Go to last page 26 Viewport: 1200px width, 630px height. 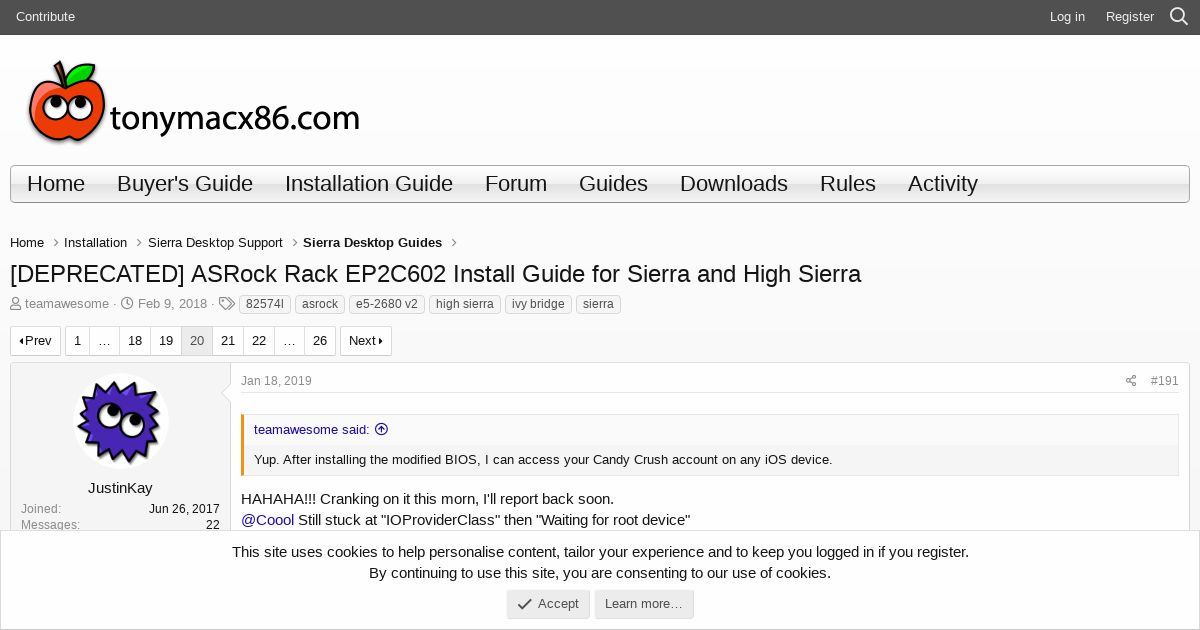tap(320, 341)
